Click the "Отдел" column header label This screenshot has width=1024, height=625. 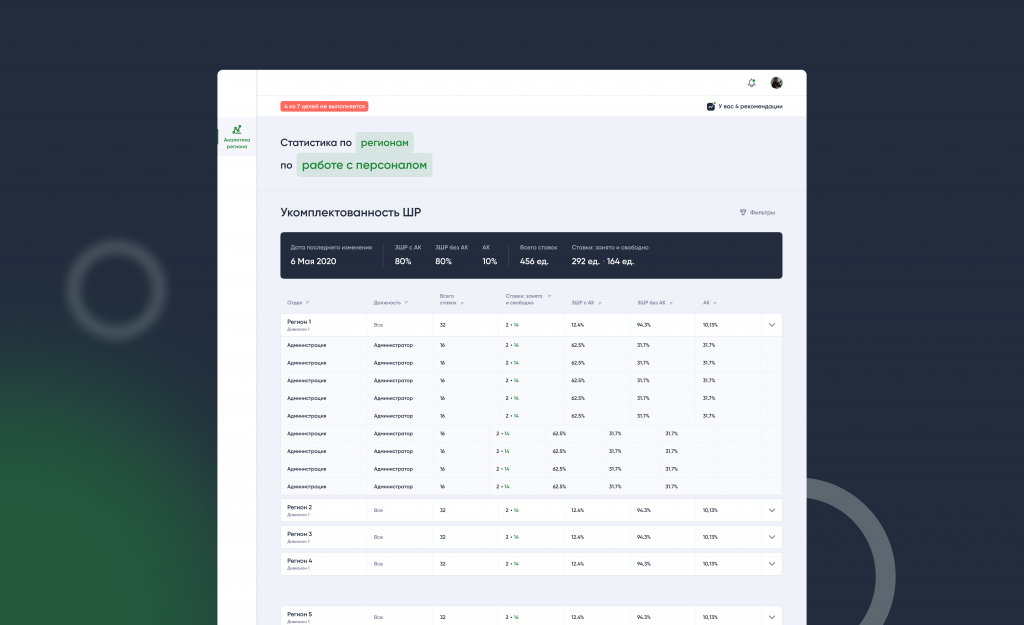[295, 303]
